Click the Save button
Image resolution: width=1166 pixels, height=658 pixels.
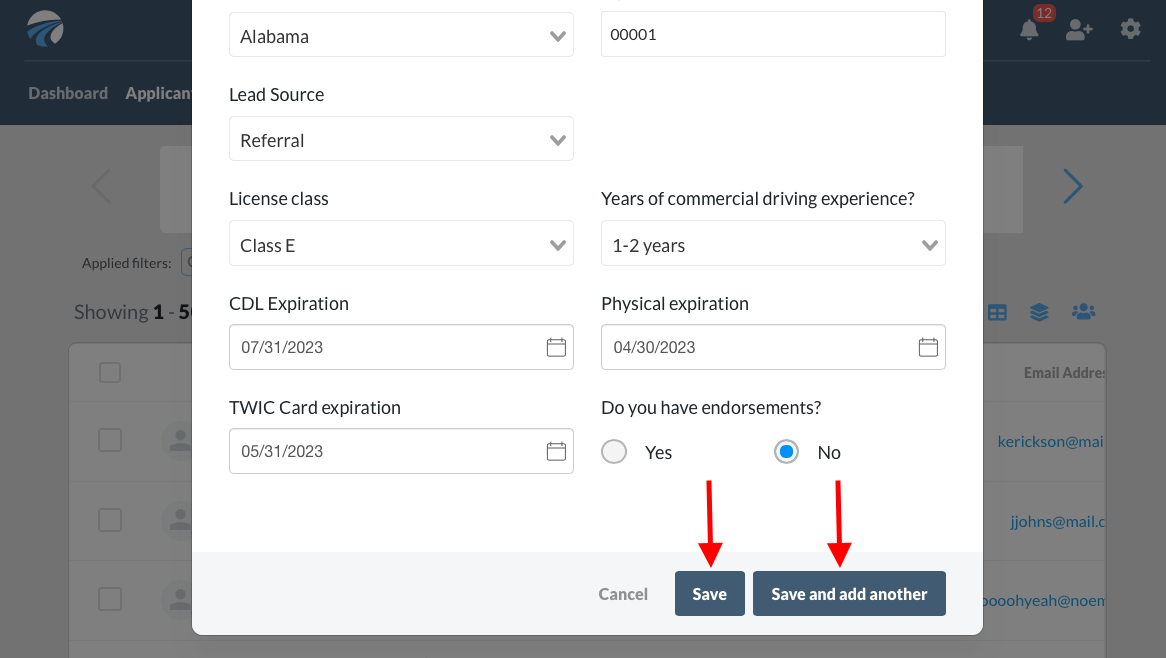point(709,594)
